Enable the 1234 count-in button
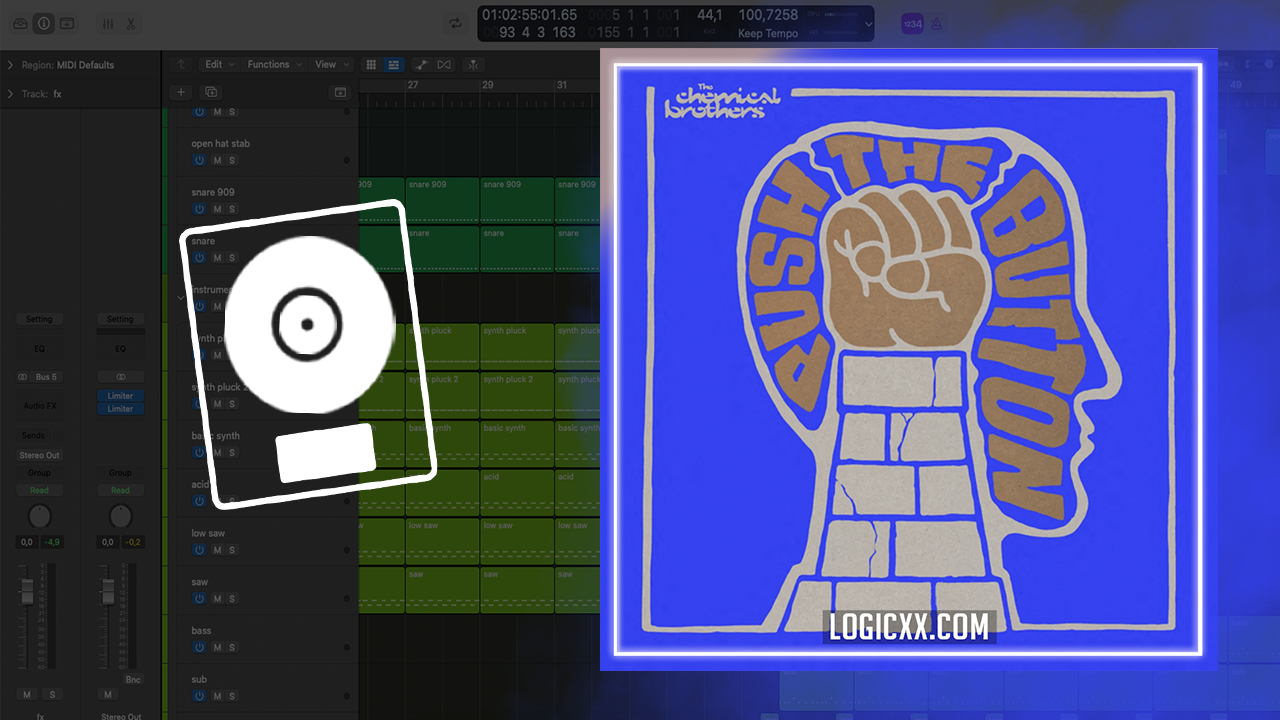 pos(912,24)
